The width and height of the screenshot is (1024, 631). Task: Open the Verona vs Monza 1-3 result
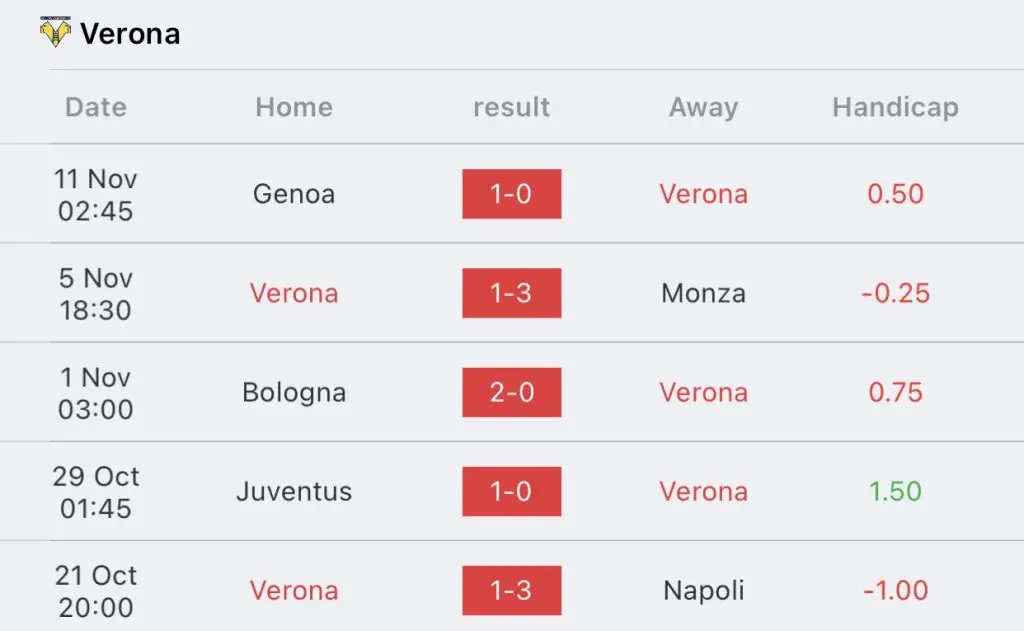click(x=511, y=293)
